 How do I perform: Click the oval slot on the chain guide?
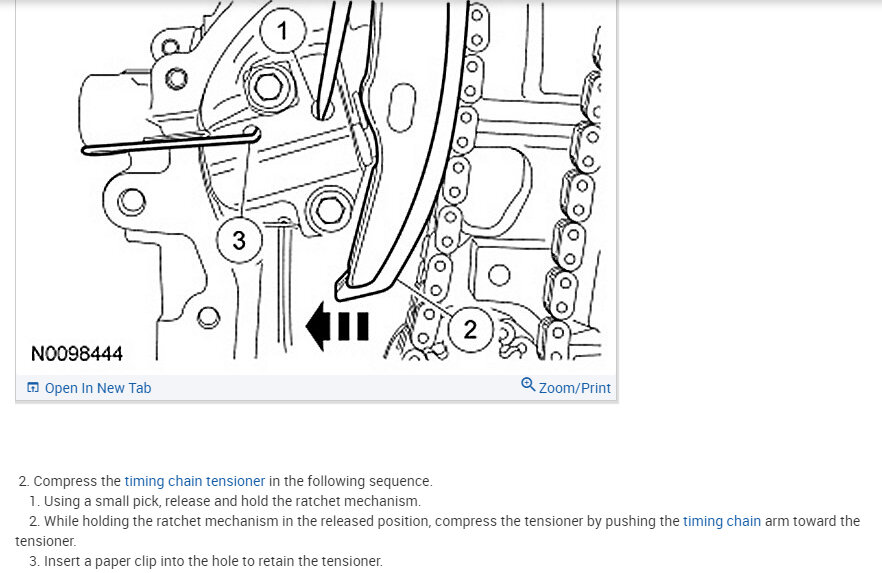401,107
